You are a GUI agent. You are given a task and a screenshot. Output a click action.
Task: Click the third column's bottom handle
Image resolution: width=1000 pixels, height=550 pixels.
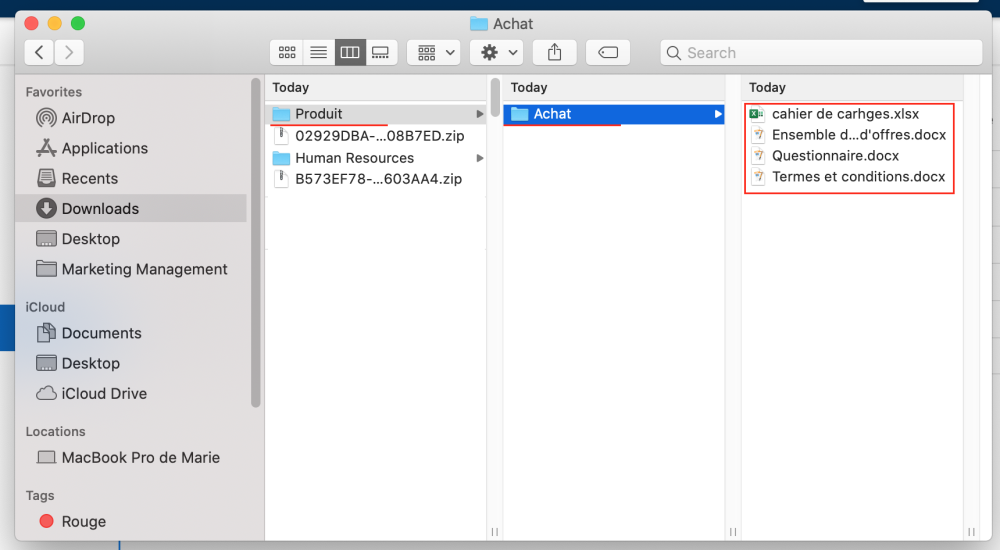pyautogui.click(x=971, y=531)
